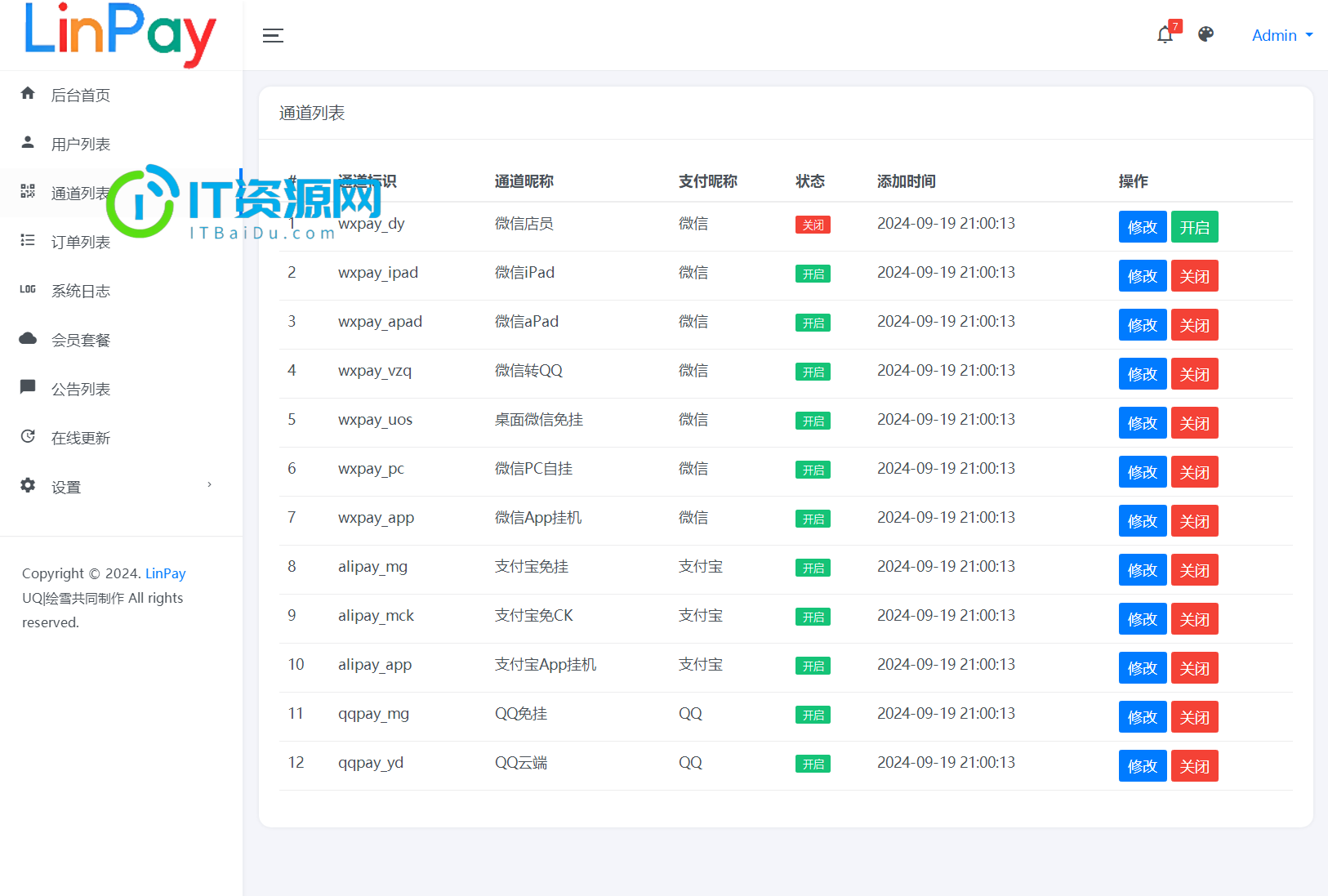The width and height of the screenshot is (1328, 896).
Task: Click 关闭 button for wxpay_ipad channel
Action: click(x=1195, y=276)
